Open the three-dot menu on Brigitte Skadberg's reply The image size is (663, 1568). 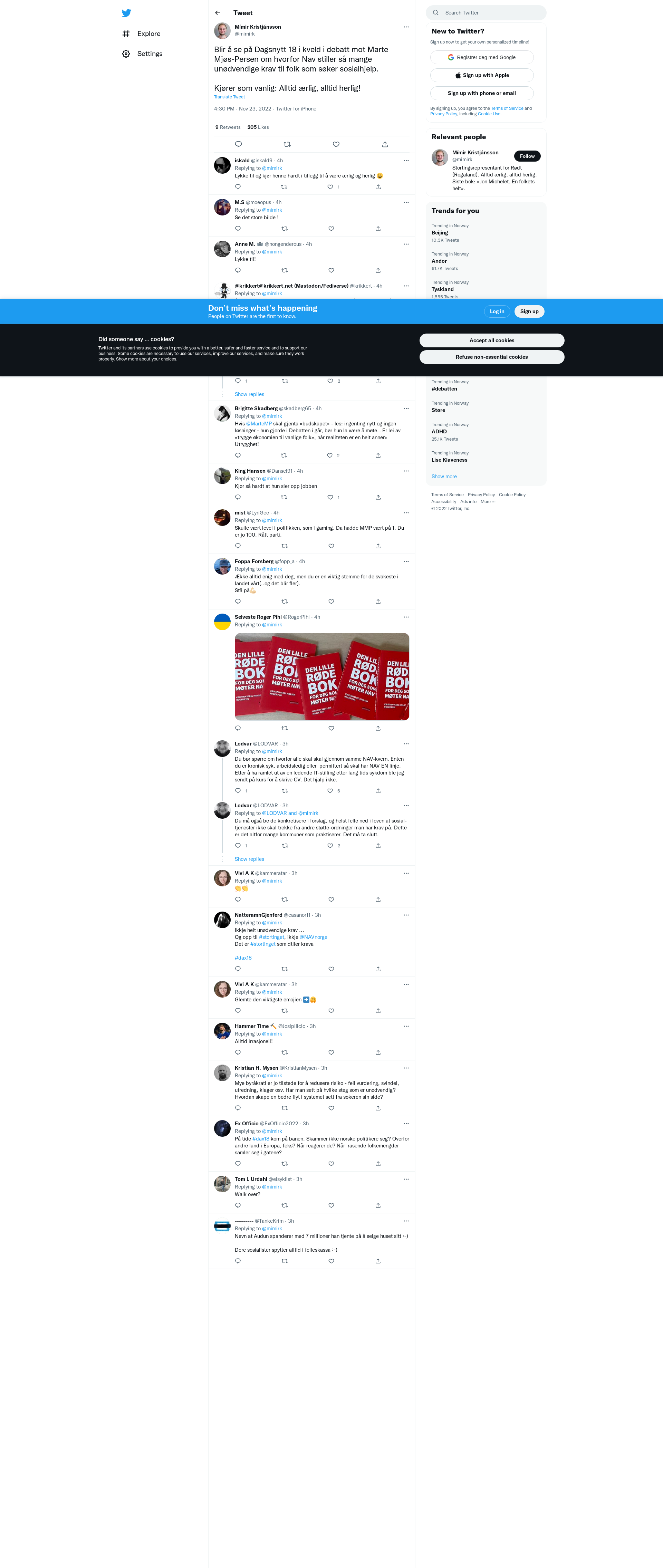406,408
